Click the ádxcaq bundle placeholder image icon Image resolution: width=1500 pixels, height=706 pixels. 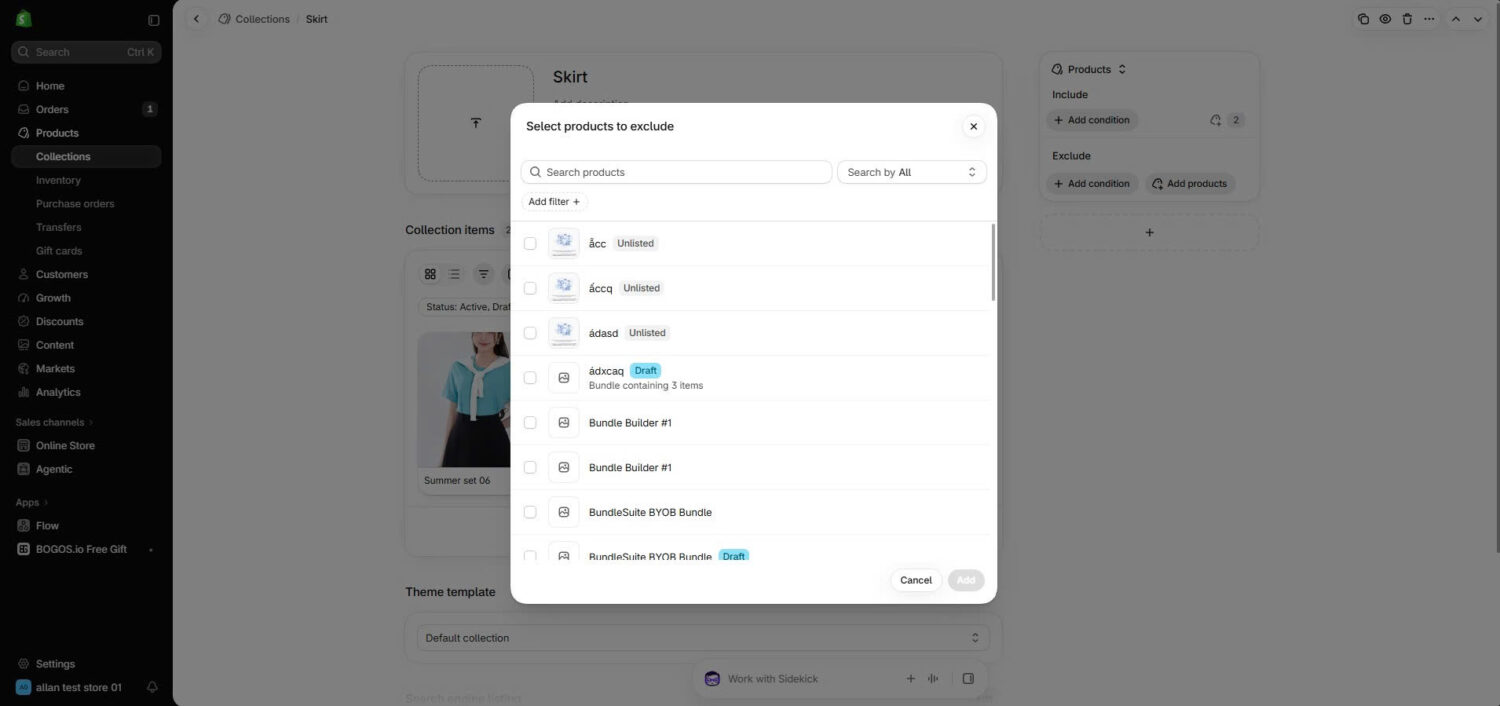click(x=564, y=378)
